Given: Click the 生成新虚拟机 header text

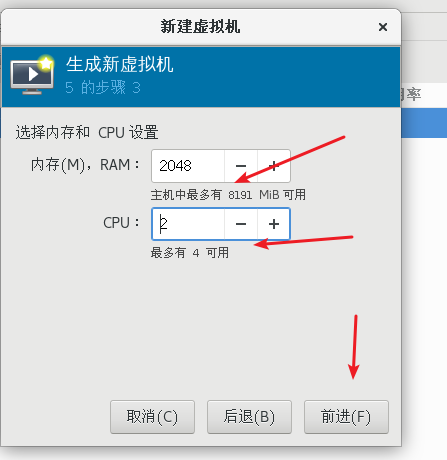Looking at the screenshot, I should pyautogui.click(x=120, y=64).
